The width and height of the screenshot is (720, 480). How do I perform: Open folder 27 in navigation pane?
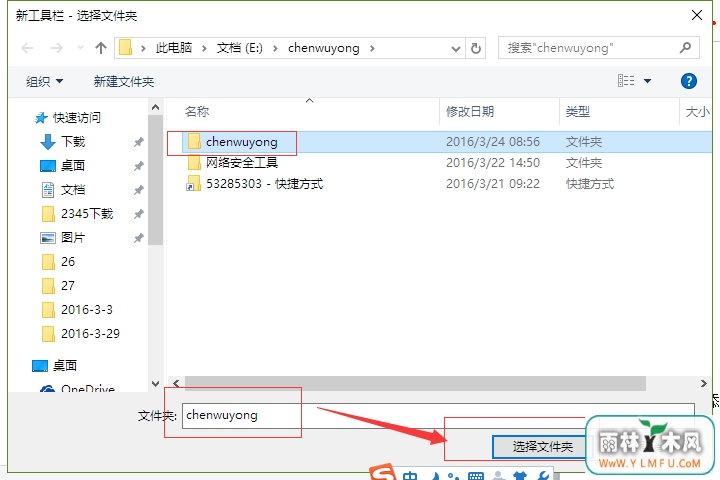click(x=68, y=285)
